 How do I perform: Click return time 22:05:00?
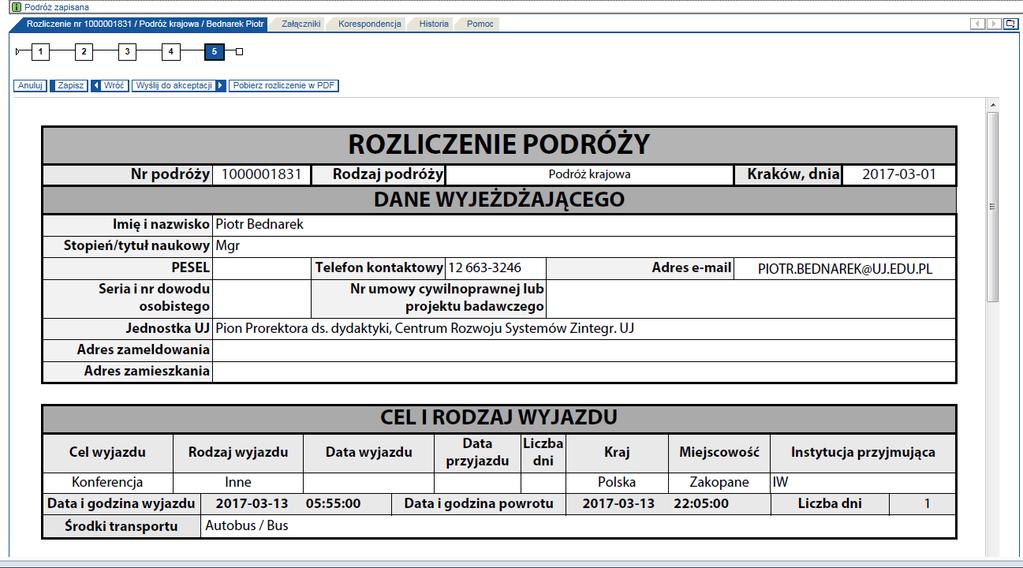coord(701,503)
